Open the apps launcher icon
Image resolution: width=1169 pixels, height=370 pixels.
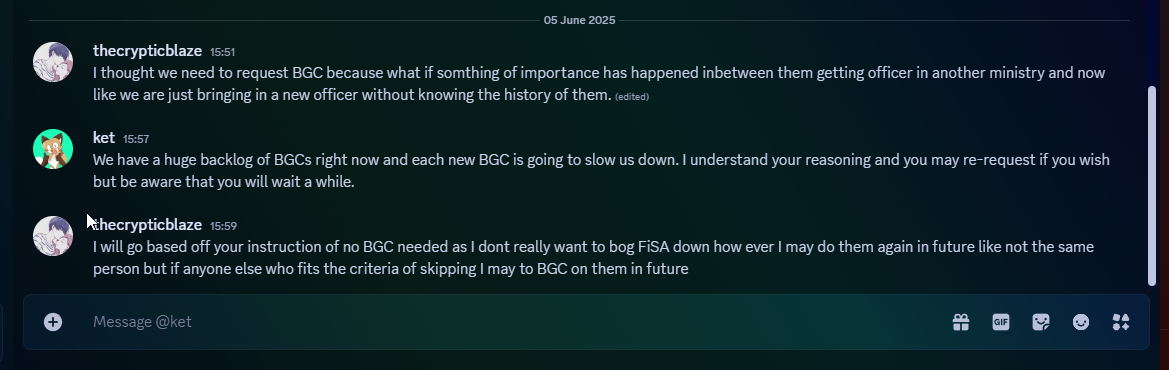[x=1121, y=322]
